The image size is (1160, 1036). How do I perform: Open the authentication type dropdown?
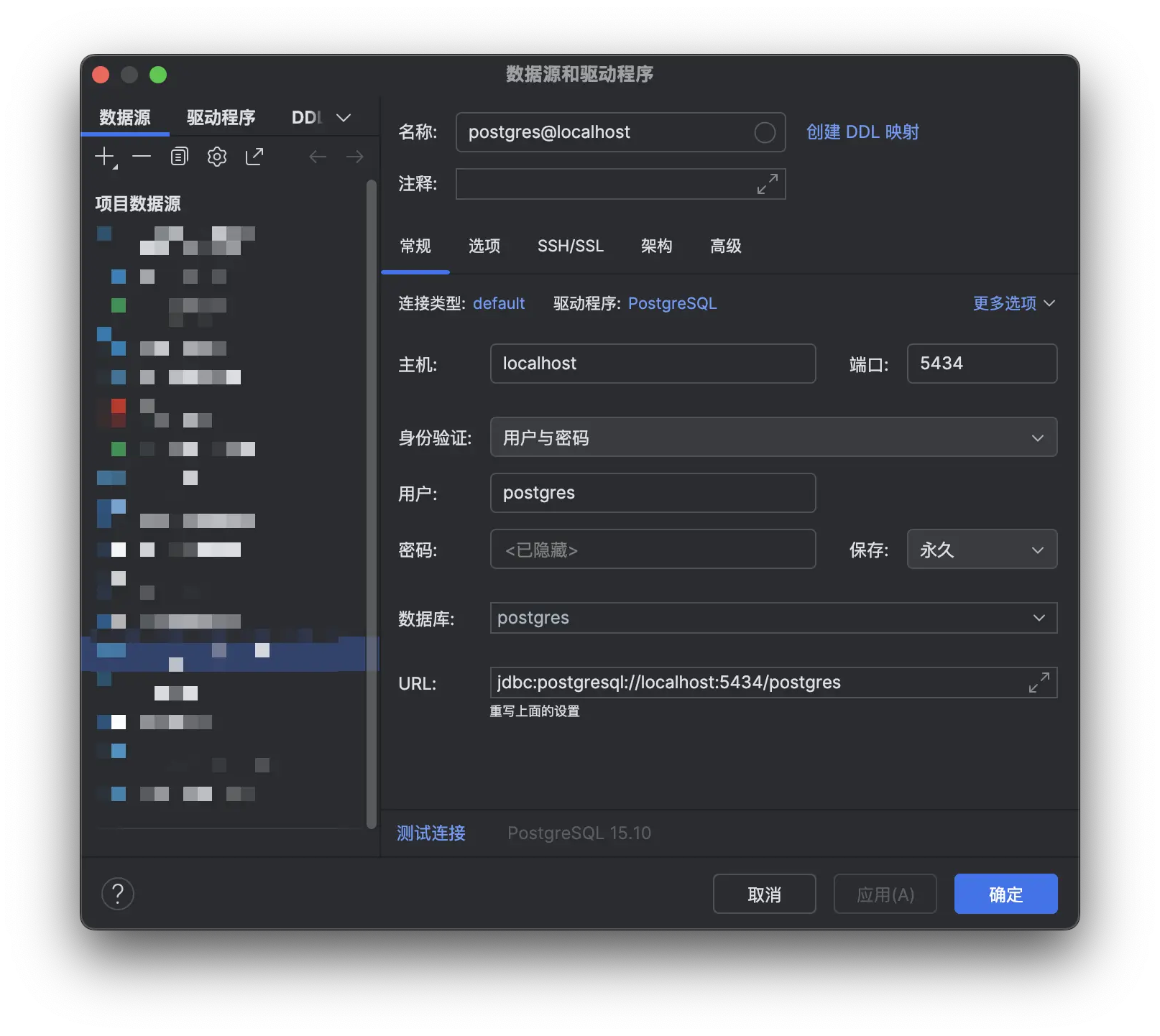[x=773, y=438]
